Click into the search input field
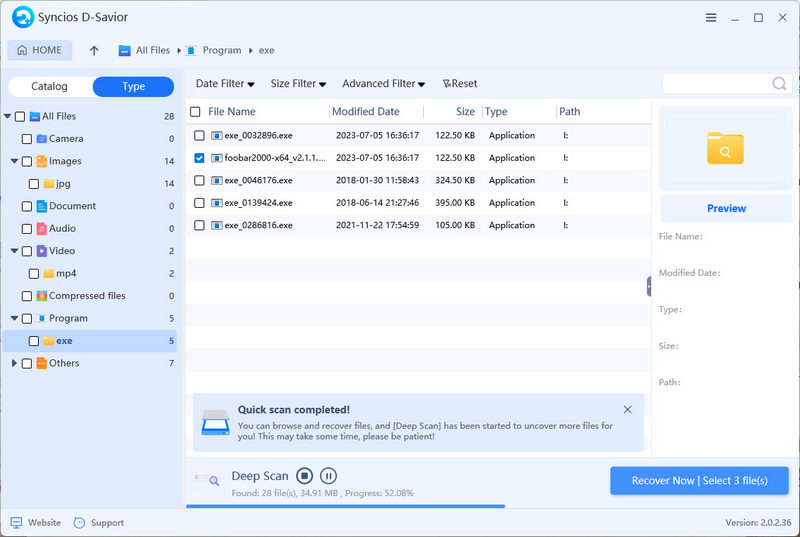This screenshot has height=537, width=800. pyautogui.click(x=717, y=84)
